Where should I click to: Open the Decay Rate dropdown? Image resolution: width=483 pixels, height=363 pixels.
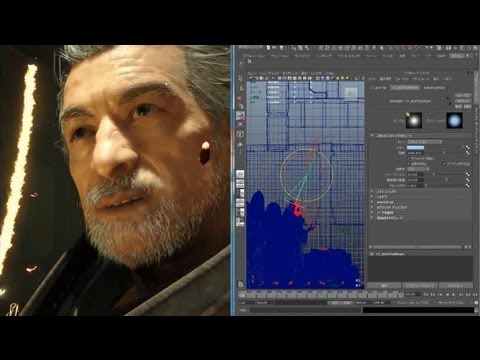(418, 169)
